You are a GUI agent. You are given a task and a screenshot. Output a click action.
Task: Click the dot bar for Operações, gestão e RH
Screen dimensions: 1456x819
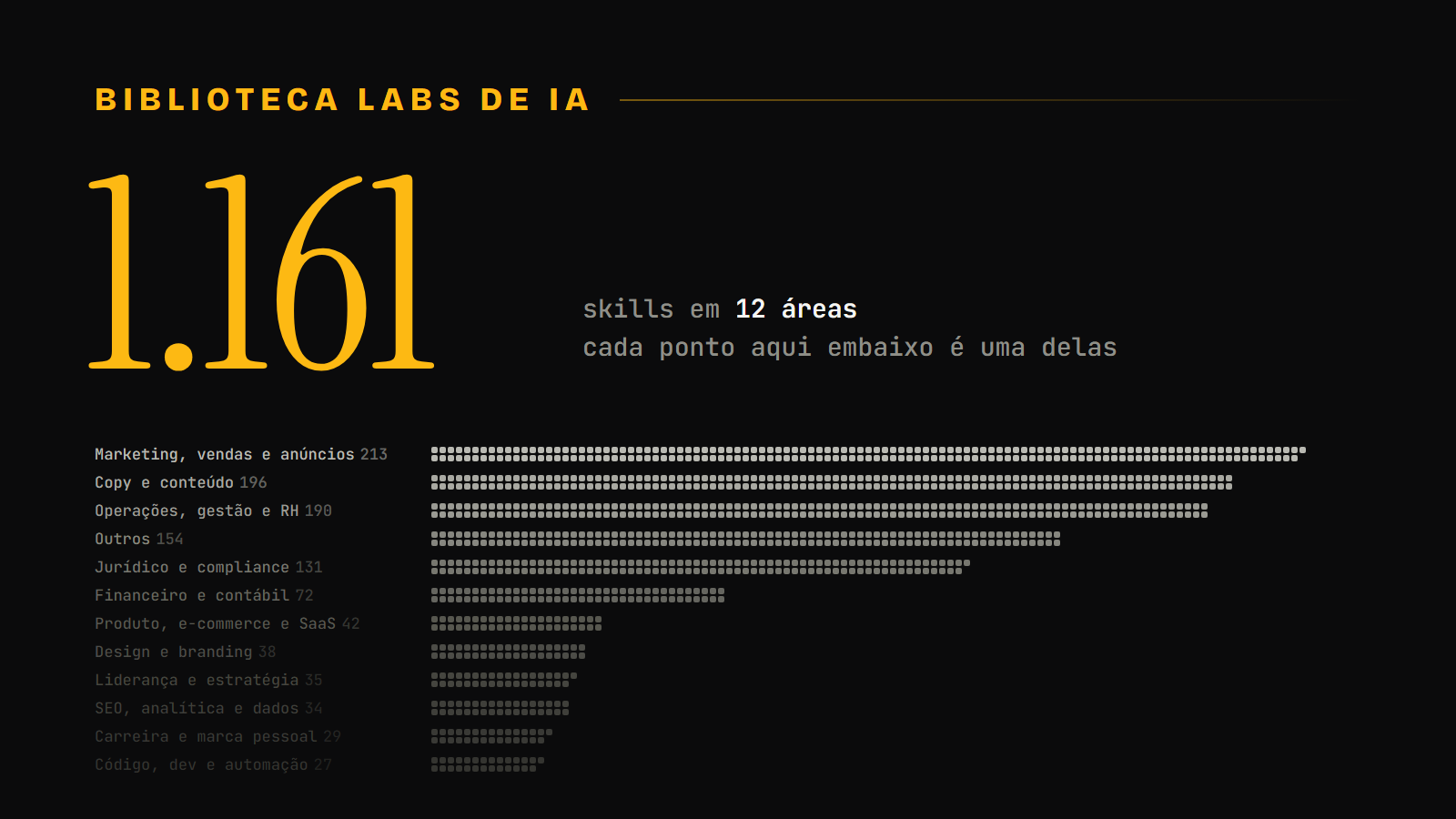click(819, 511)
